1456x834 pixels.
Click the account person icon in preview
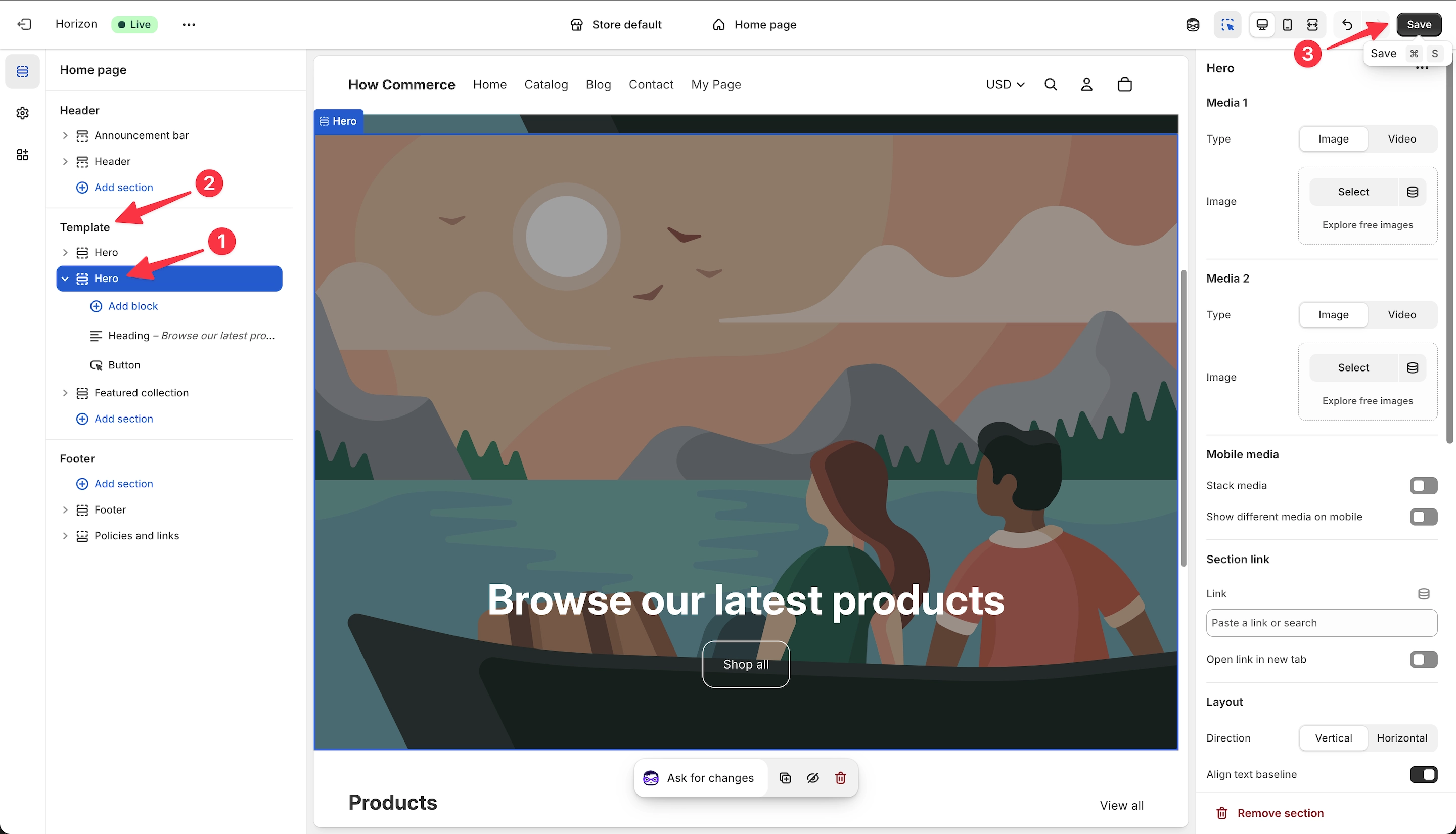1086,85
